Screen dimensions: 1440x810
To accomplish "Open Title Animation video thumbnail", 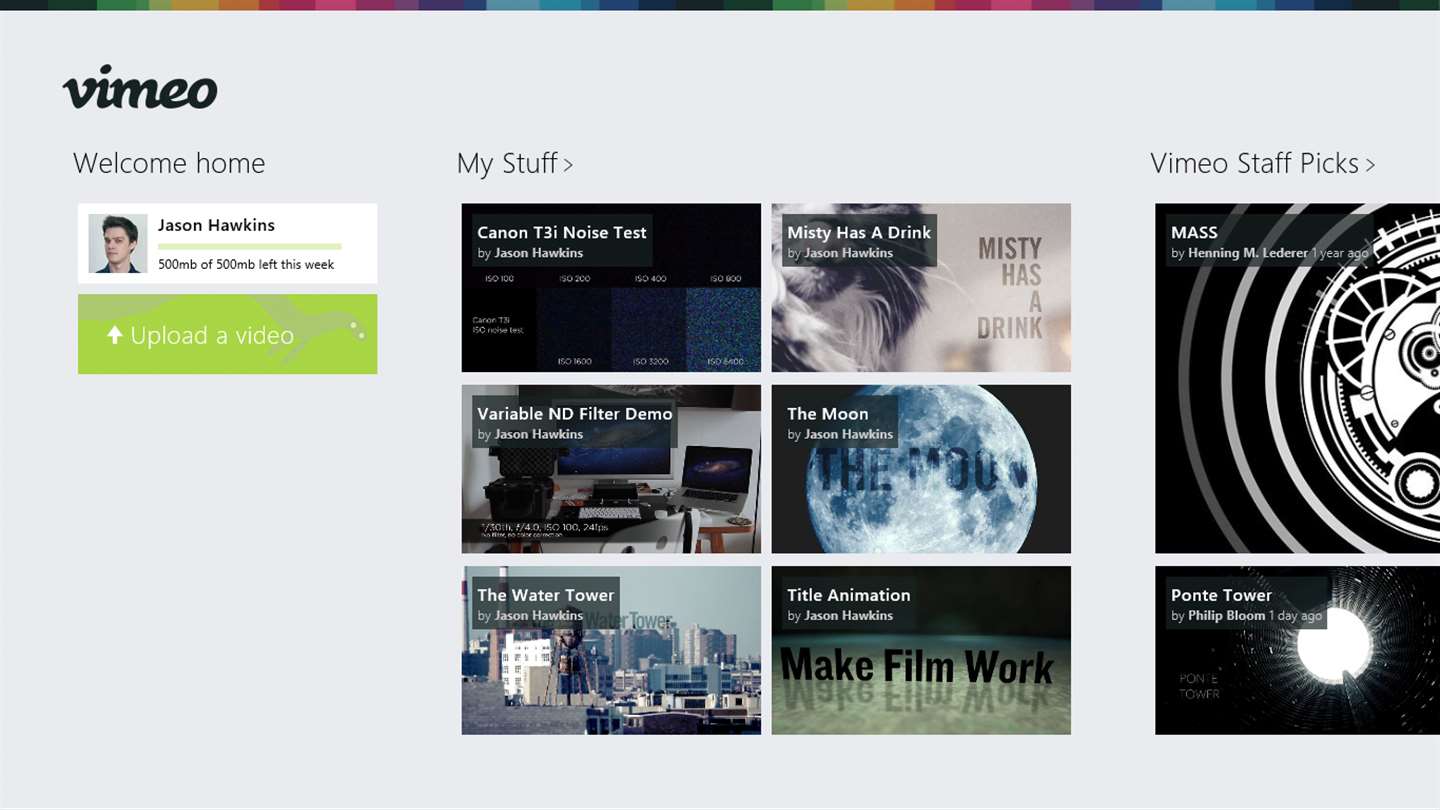I will pyautogui.click(x=921, y=650).
